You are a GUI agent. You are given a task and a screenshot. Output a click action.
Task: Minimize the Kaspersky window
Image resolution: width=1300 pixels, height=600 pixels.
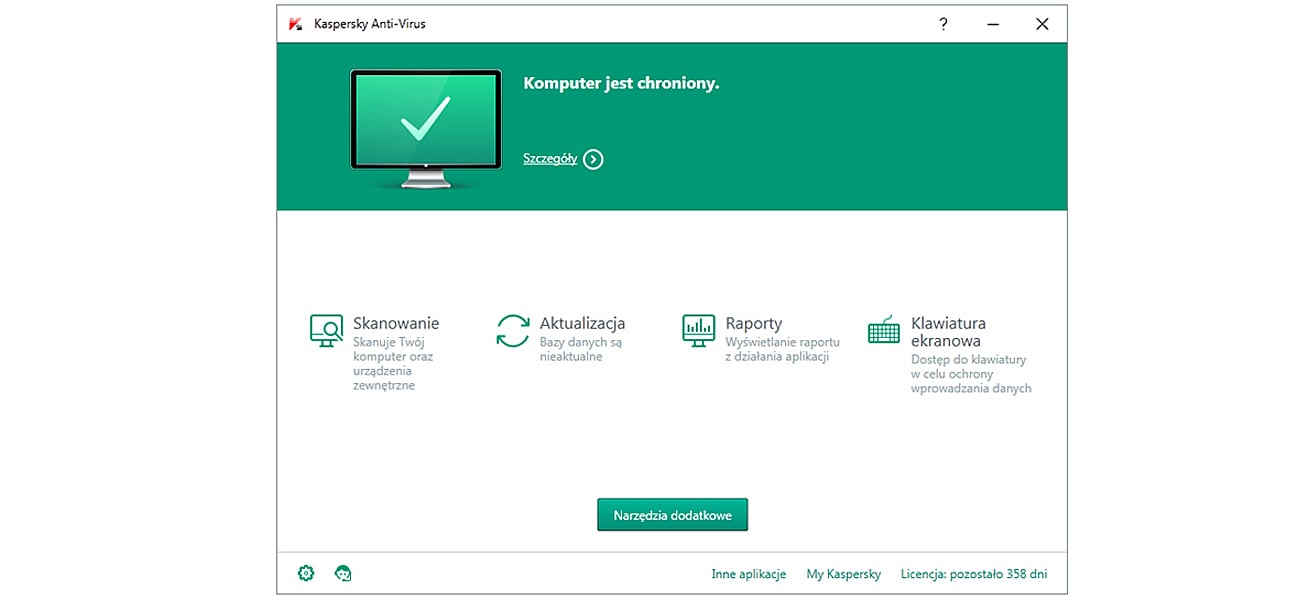coord(993,24)
